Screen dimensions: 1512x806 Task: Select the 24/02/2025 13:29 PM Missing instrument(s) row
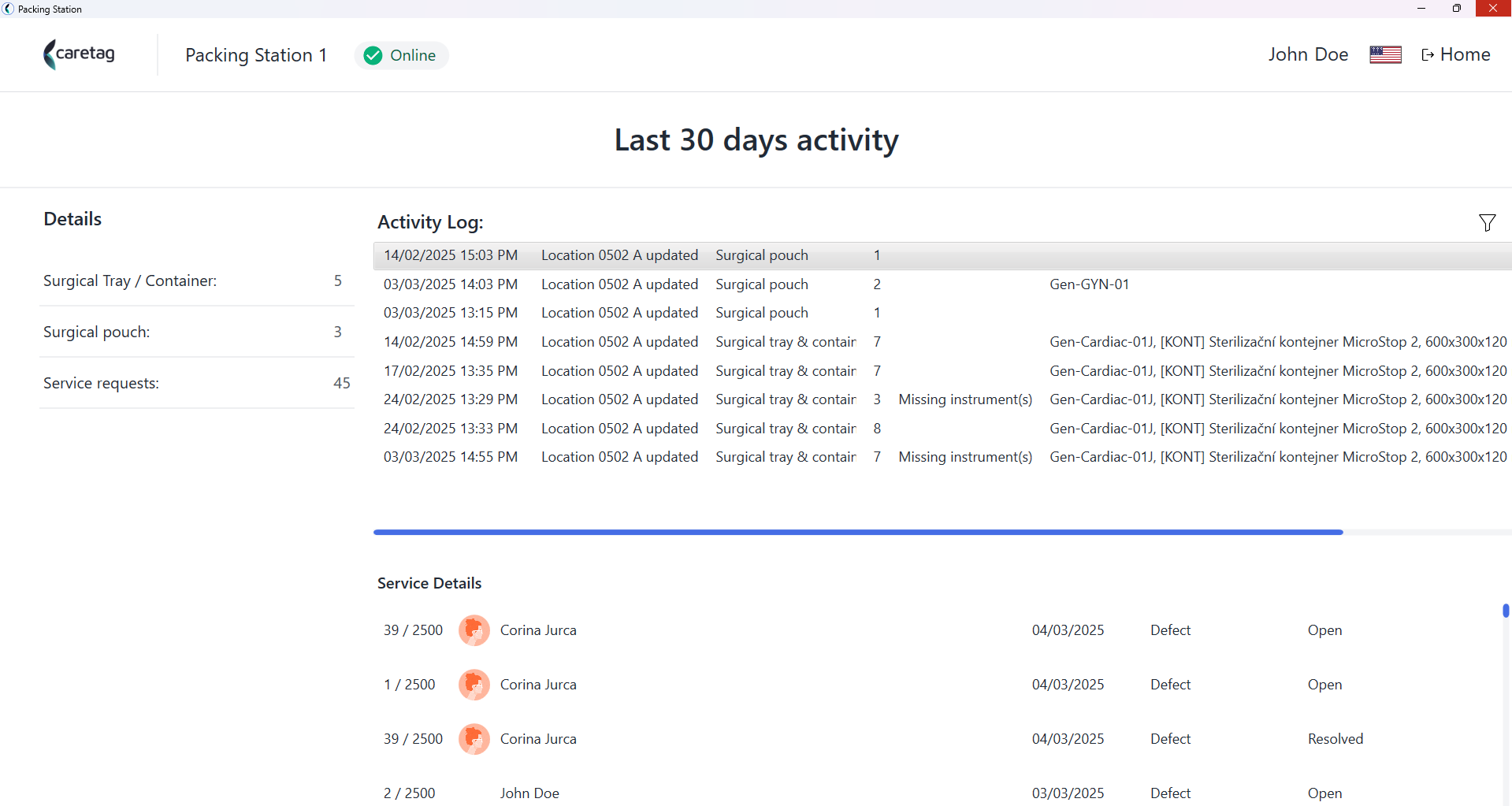pos(942,399)
